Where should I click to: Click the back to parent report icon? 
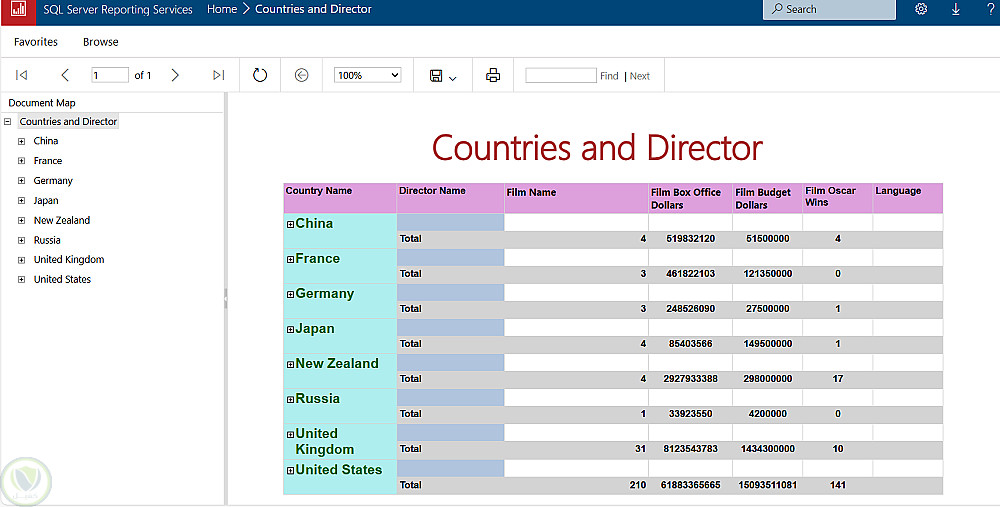301,75
